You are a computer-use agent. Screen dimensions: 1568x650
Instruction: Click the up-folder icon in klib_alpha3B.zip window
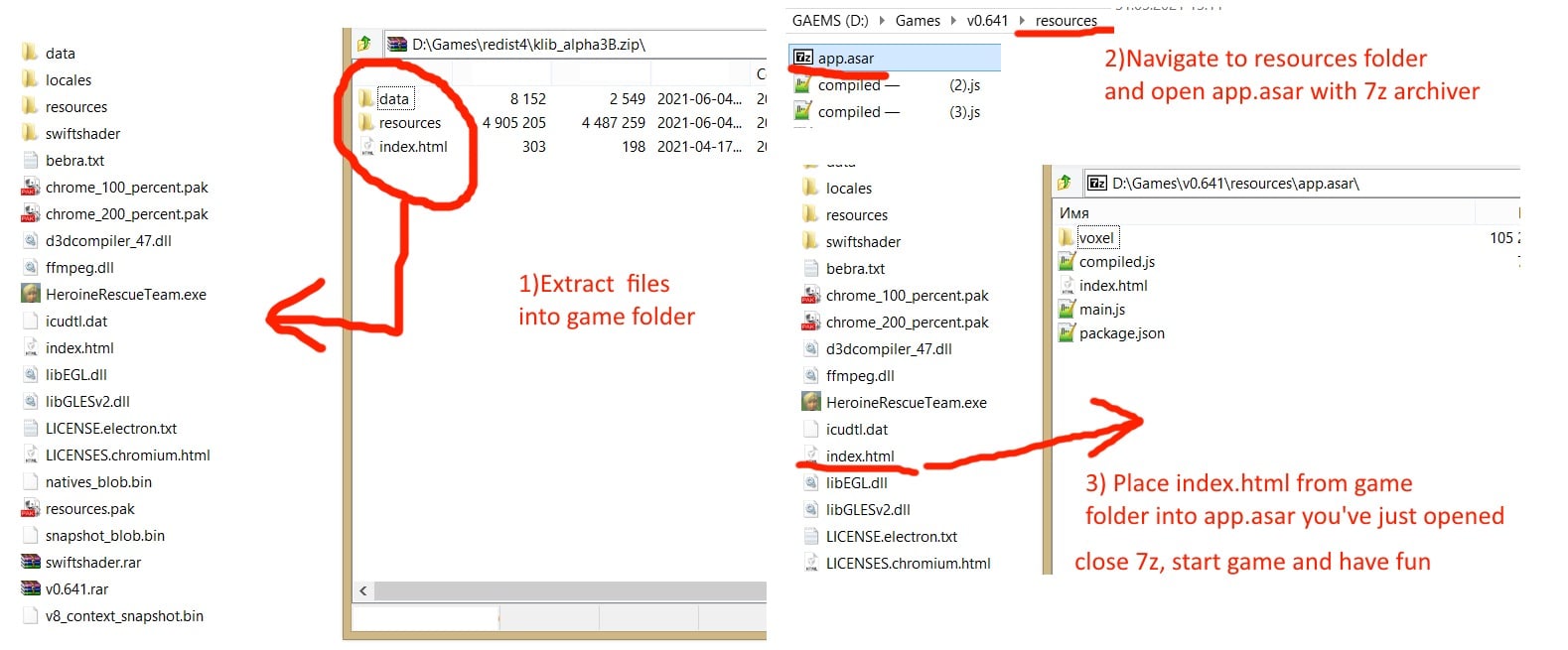(x=364, y=44)
